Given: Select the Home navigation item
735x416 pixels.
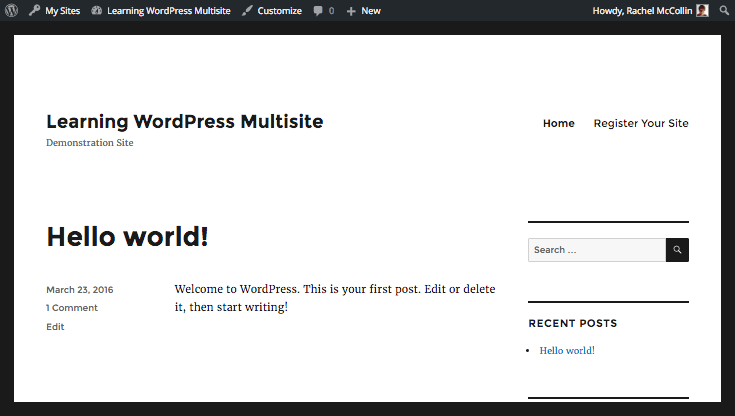Looking at the screenshot, I should (558, 123).
